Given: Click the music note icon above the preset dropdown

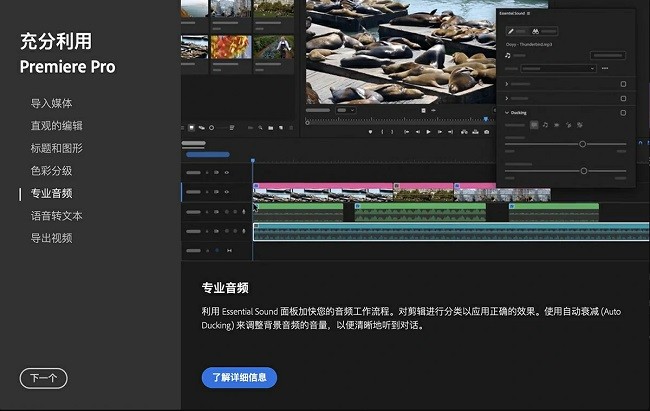Looking at the screenshot, I should pyautogui.click(x=508, y=56).
